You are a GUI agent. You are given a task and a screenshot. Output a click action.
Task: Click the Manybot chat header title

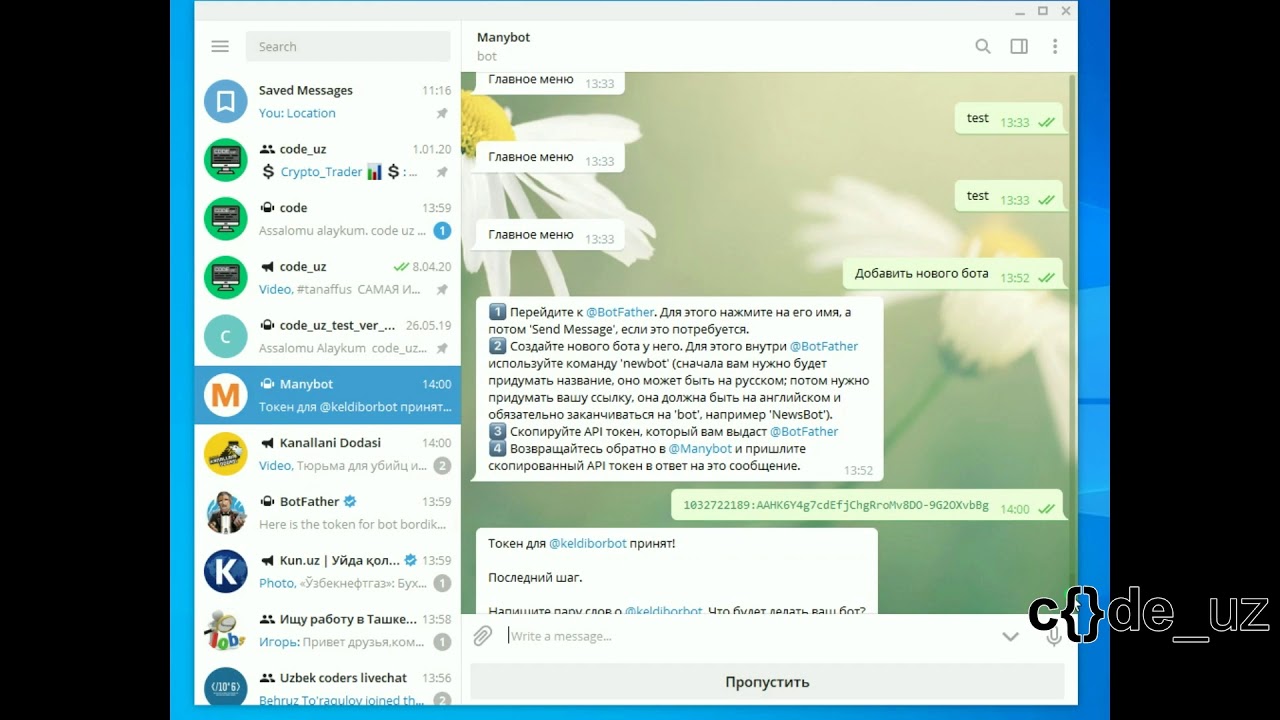(503, 37)
